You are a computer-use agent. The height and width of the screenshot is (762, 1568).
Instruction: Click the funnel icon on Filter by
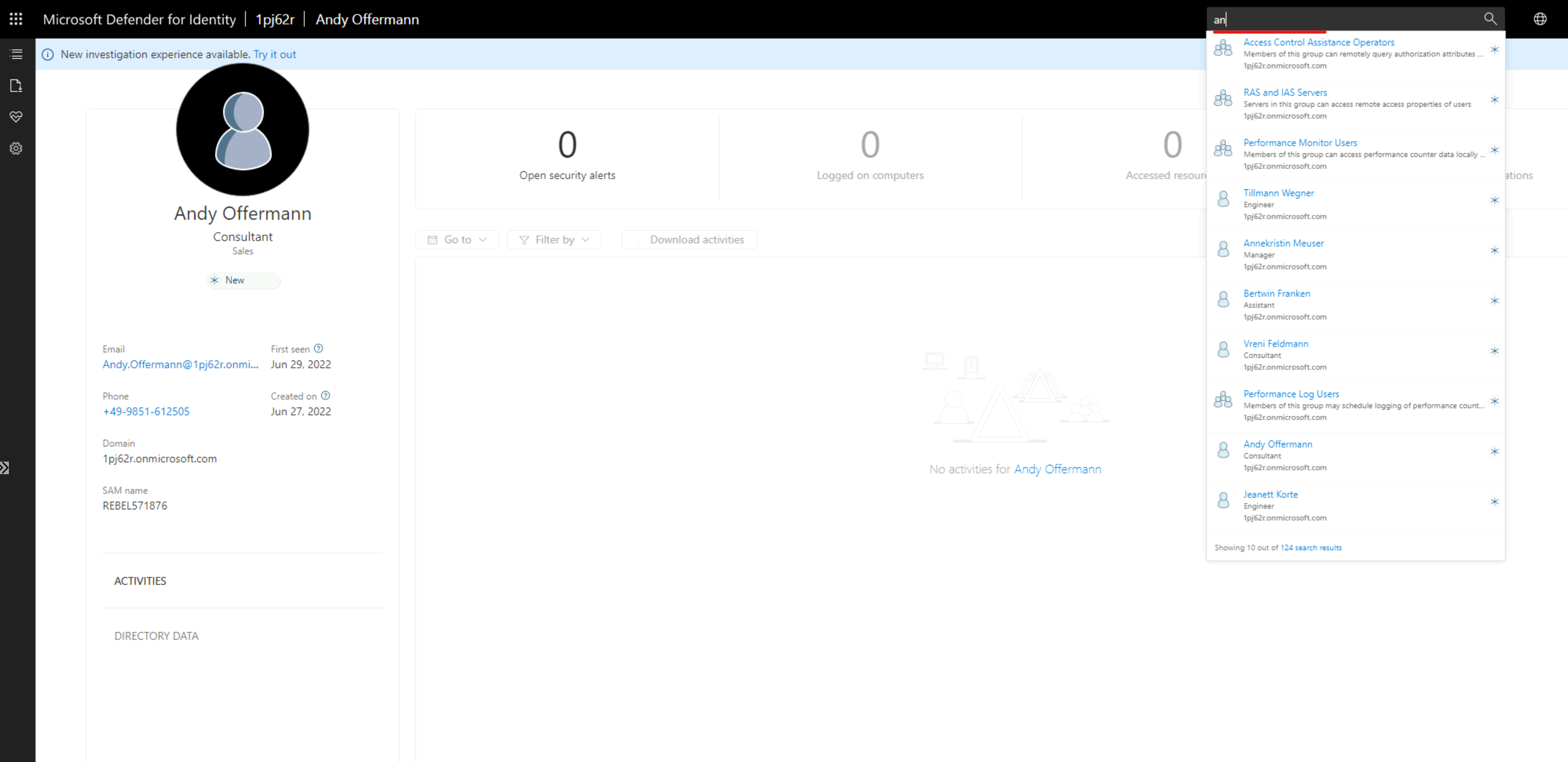click(x=524, y=239)
